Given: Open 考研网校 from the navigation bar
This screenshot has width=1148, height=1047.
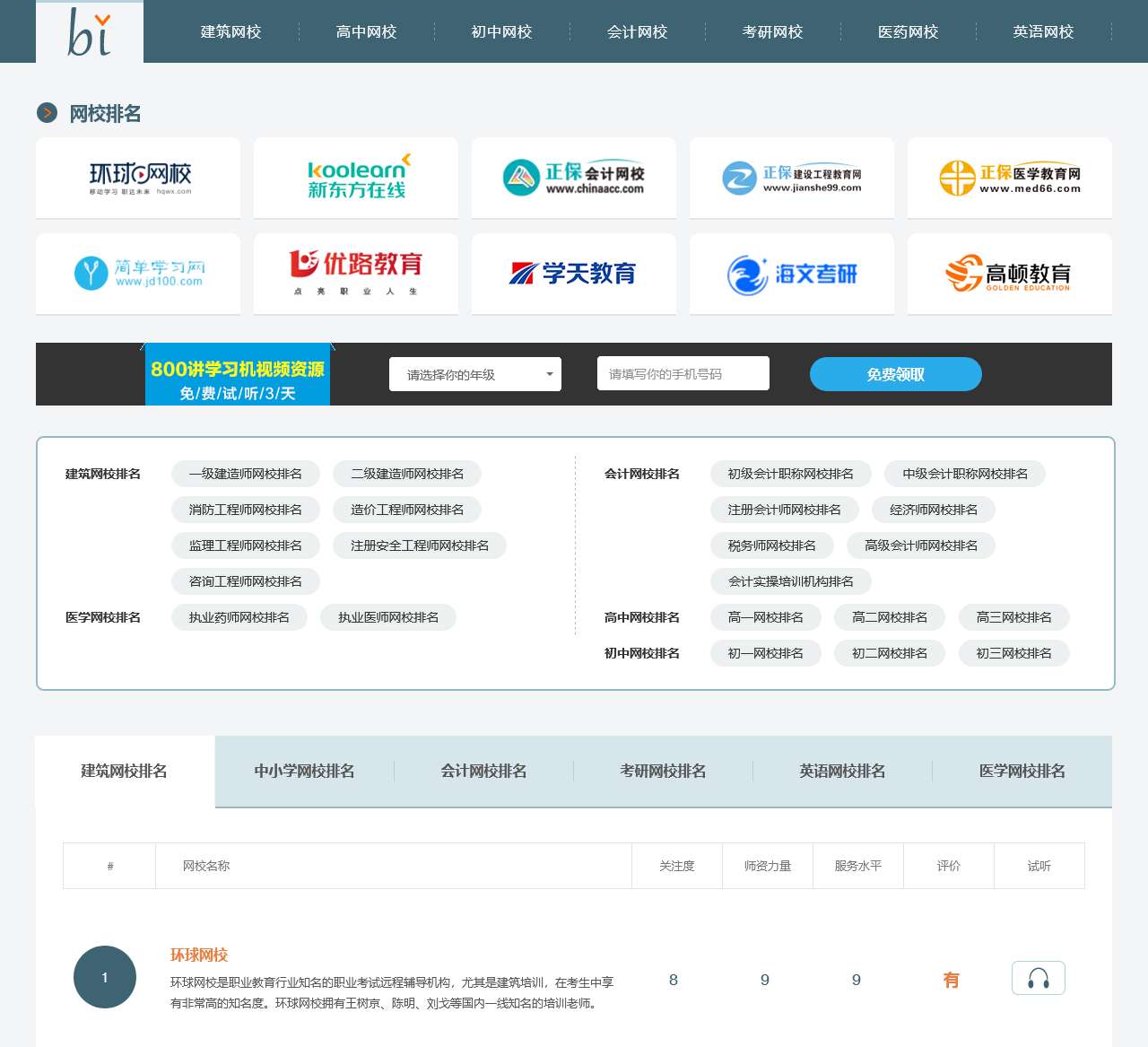Looking at the screenshot, I should [x=771, y=31].
